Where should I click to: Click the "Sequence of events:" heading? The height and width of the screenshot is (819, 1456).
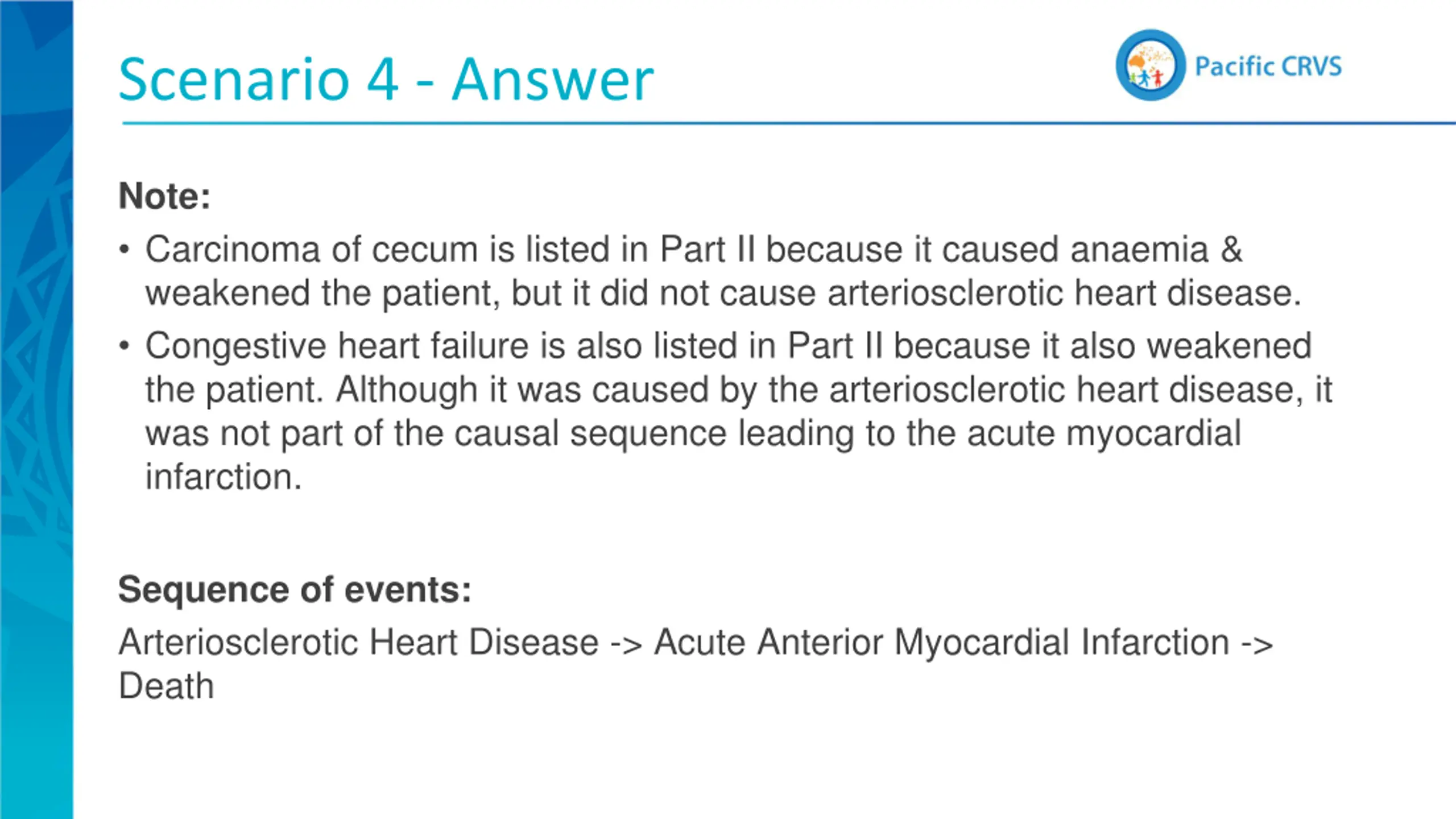[295, 589]
